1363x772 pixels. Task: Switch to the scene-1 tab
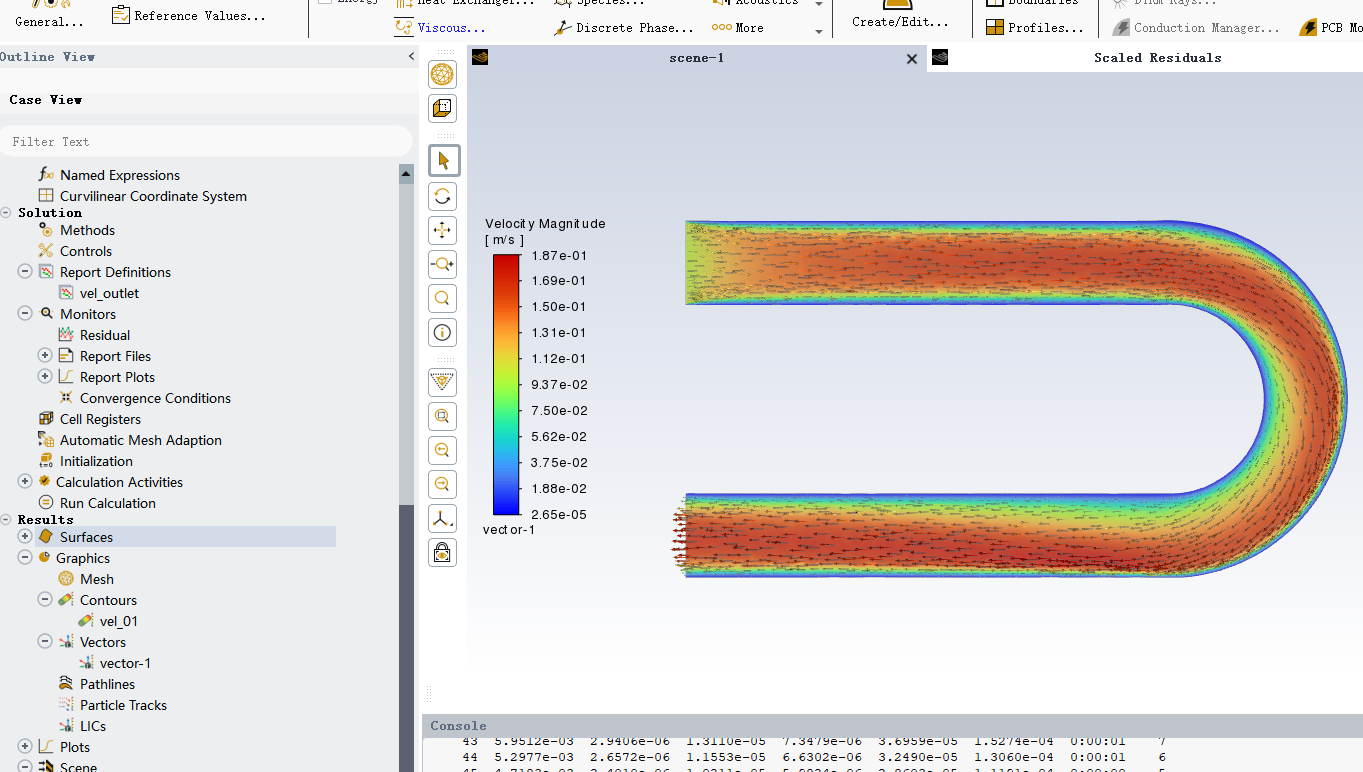[x=696, y=58]
